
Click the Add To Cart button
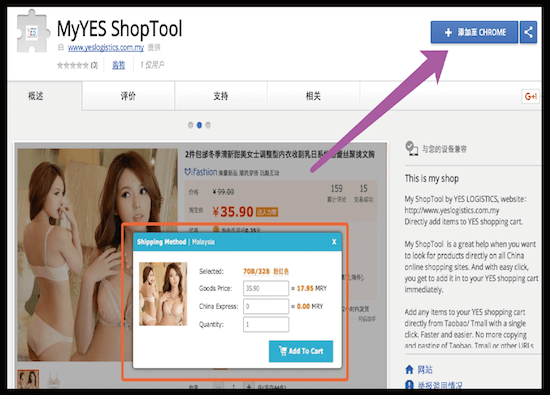(301, 351)
